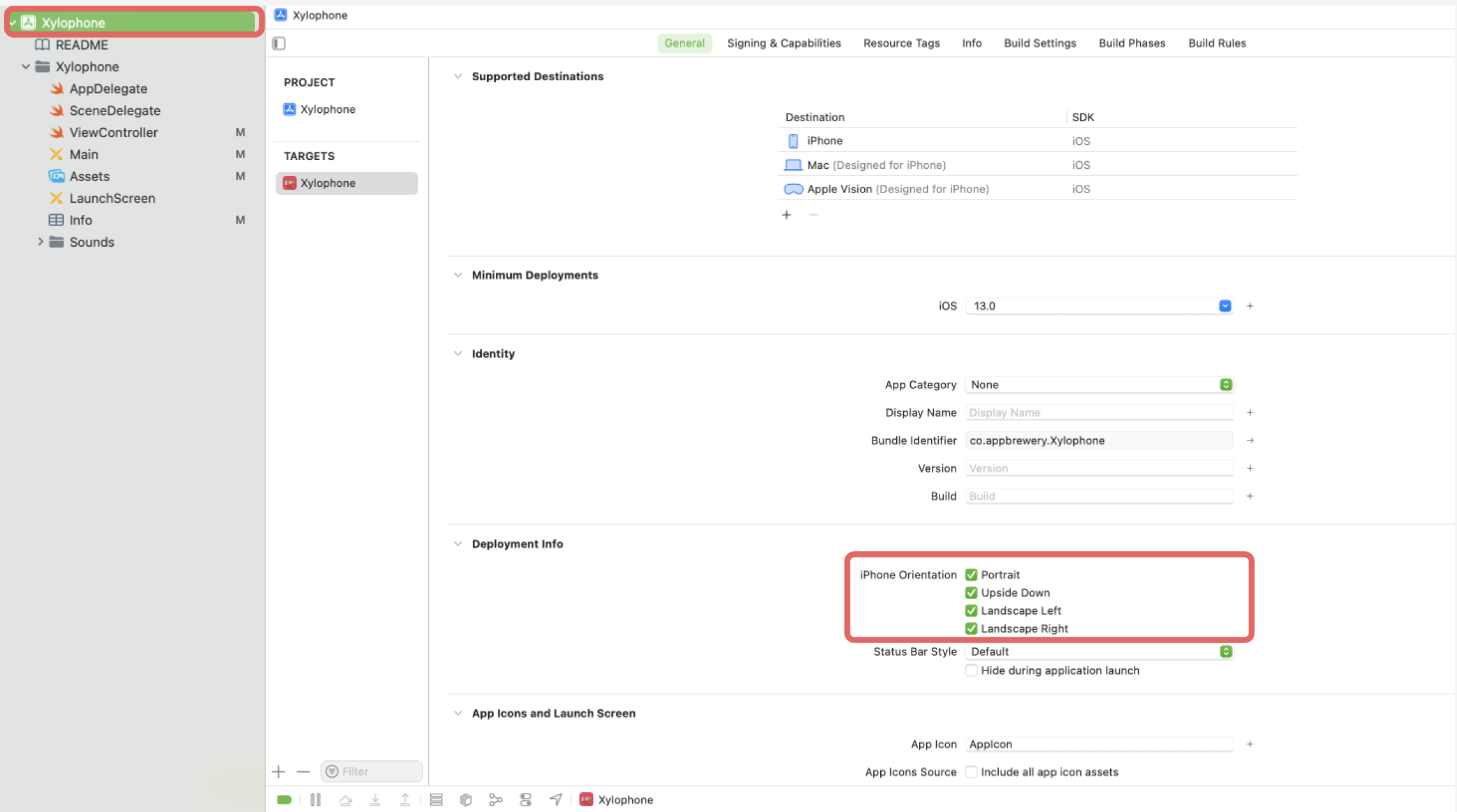The image size is (1457, 812).
Task: Click arrow beside Bundle Identifier field
Action: coord(1250,440)
